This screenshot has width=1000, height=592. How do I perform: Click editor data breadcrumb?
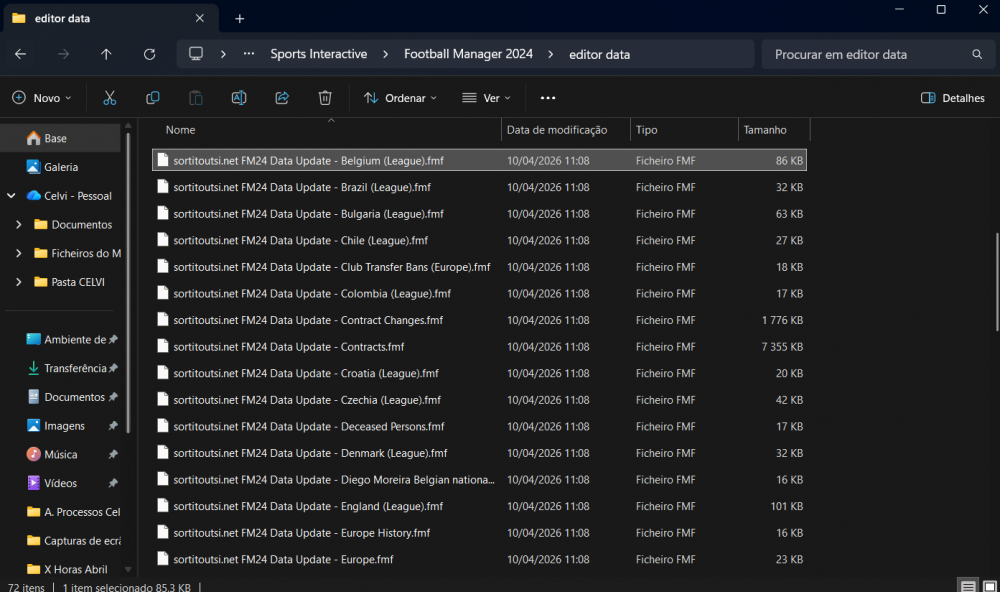click(599, 55)
